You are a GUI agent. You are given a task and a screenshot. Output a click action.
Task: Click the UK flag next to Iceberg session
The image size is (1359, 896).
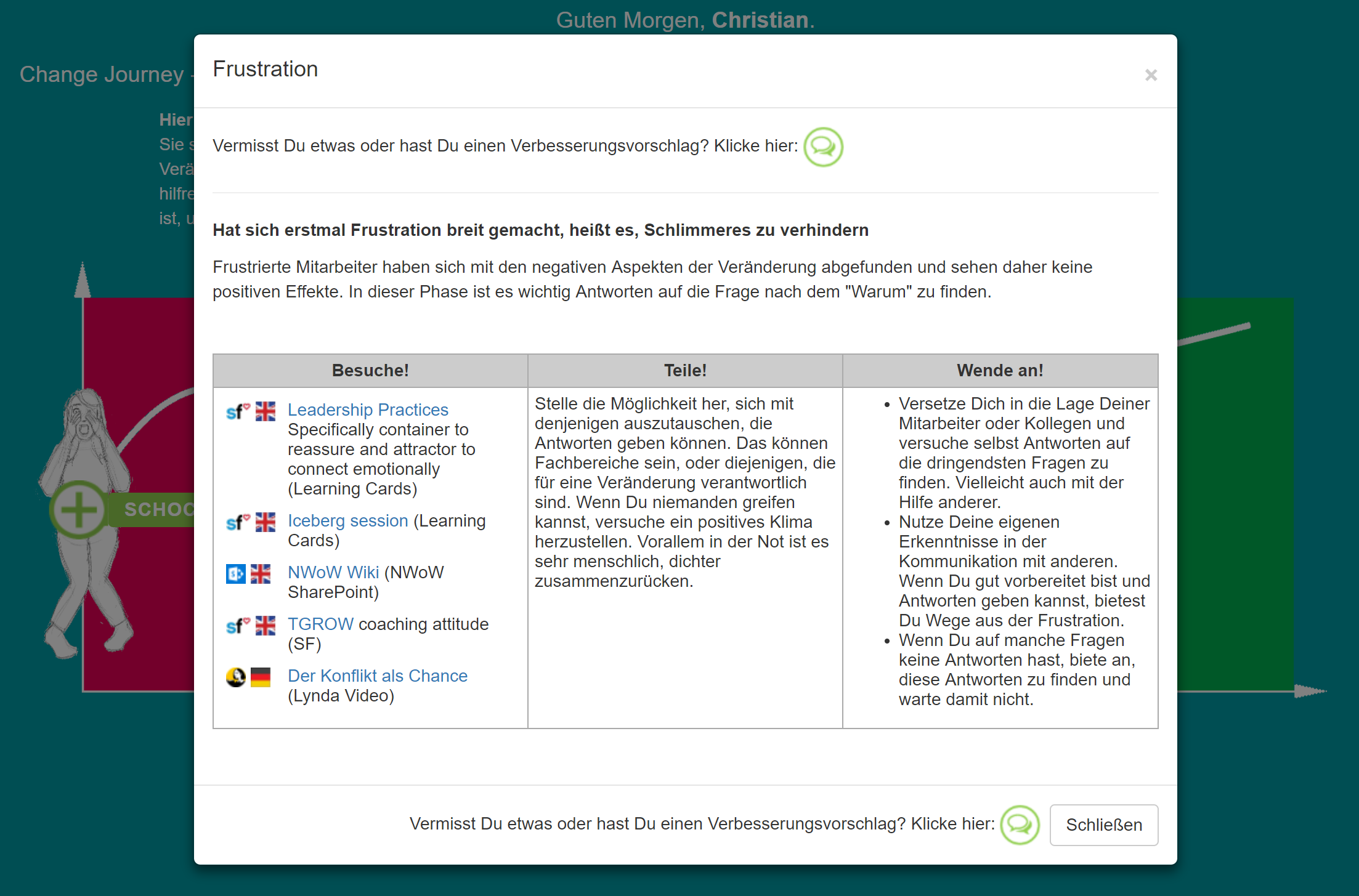pyautogui.click(x=266, y=522)
